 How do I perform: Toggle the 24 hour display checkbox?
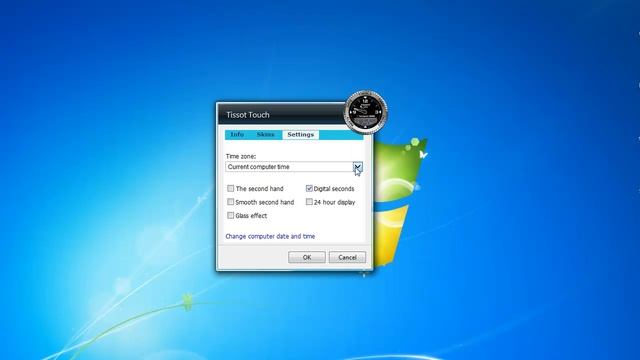[309, 202]
